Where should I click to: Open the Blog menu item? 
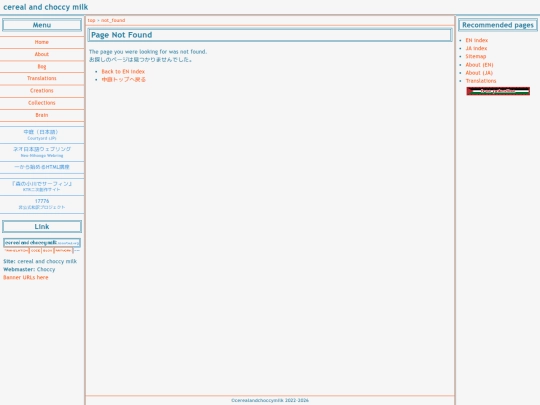[x=42, y=66]
